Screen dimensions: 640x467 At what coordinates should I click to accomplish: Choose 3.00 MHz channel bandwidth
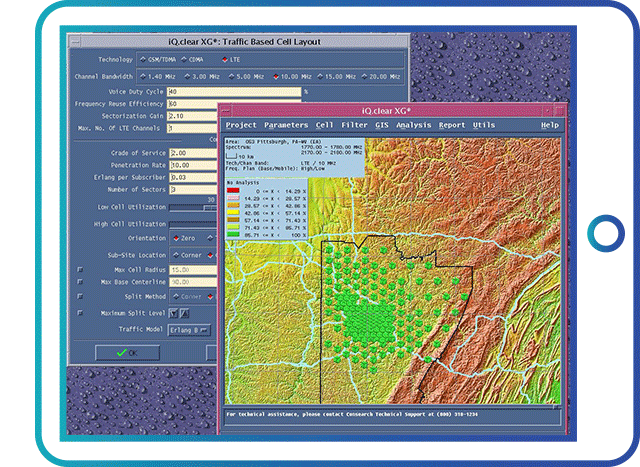(187, 76)
